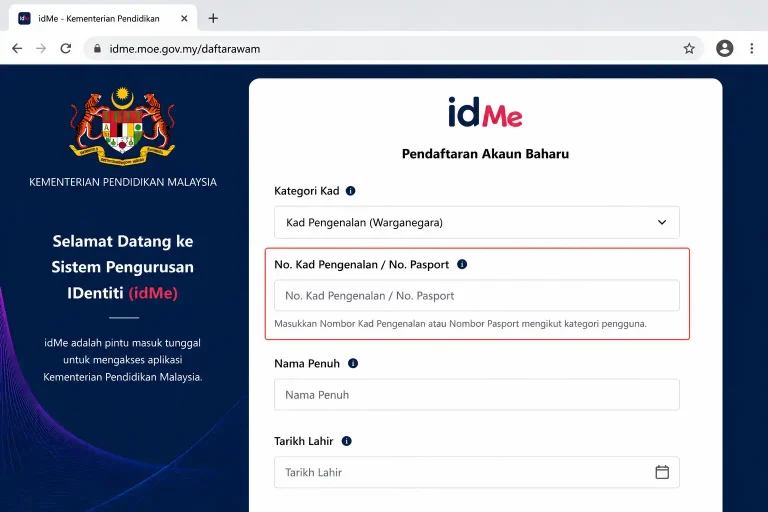Click the padlock site info icon

pyautogui.click(x=97, y=49)
